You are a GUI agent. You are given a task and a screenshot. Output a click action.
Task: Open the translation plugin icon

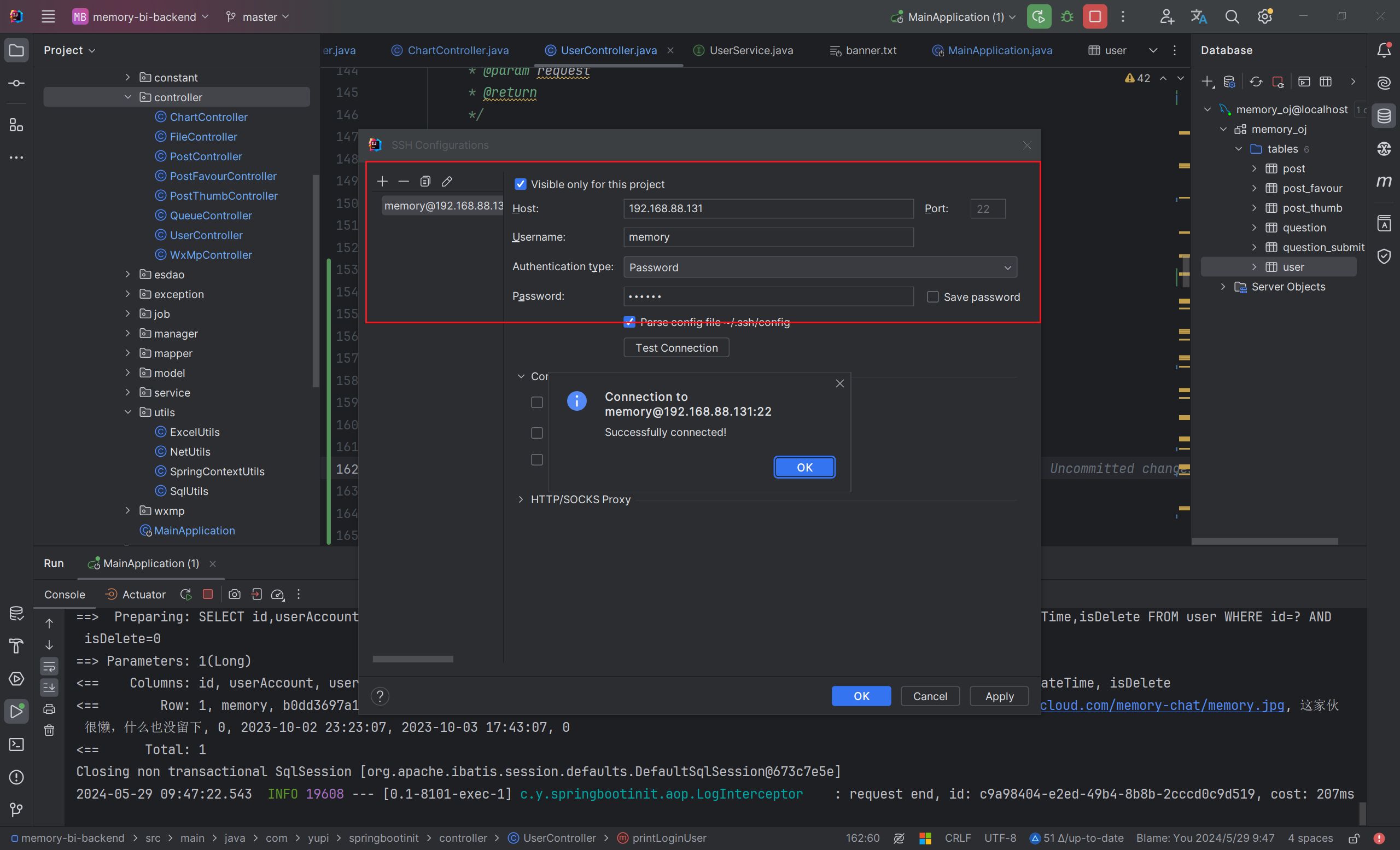(1199, 16)
